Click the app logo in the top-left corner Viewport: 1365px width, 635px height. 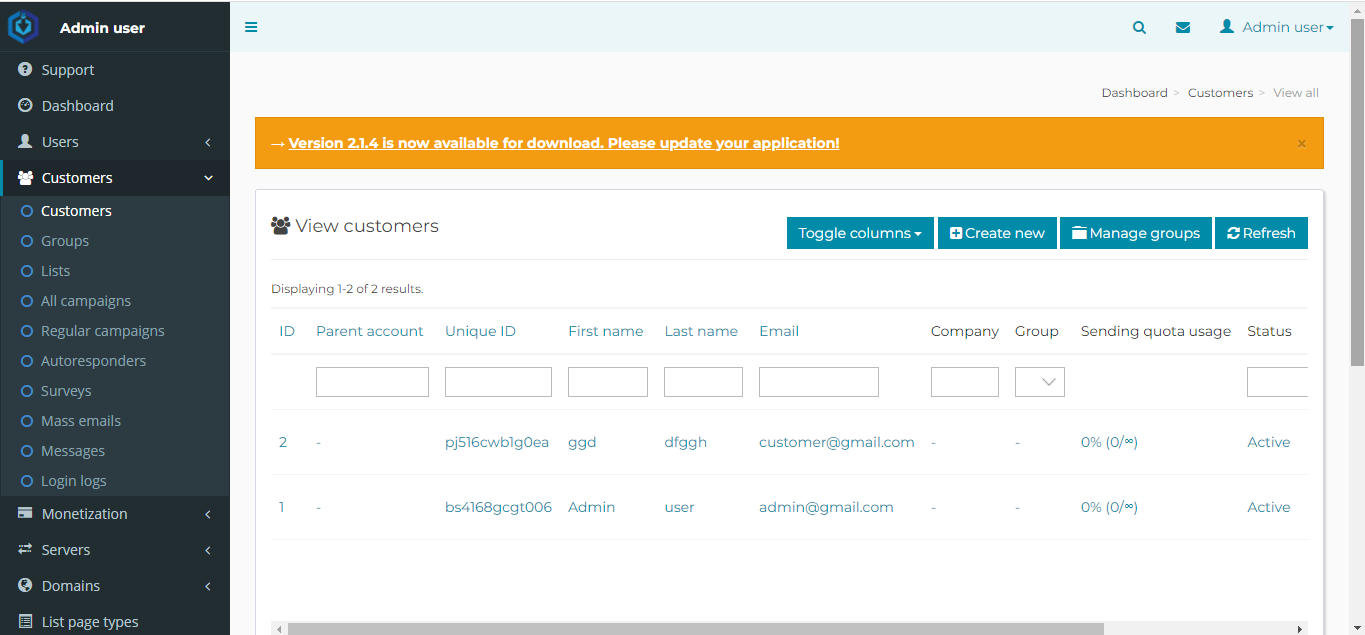tap(23, 27)
